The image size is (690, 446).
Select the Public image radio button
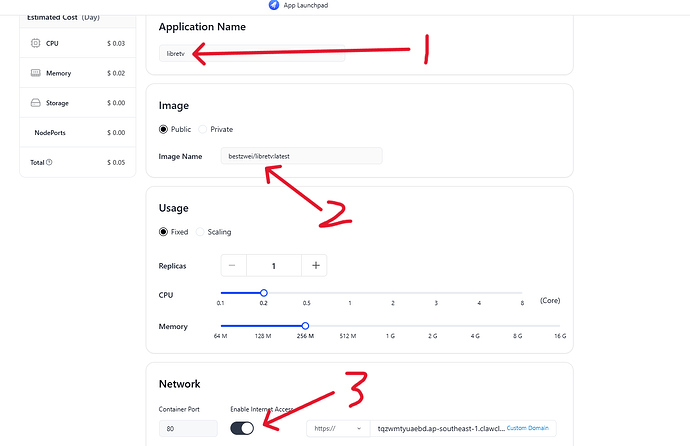click(163, 129)
